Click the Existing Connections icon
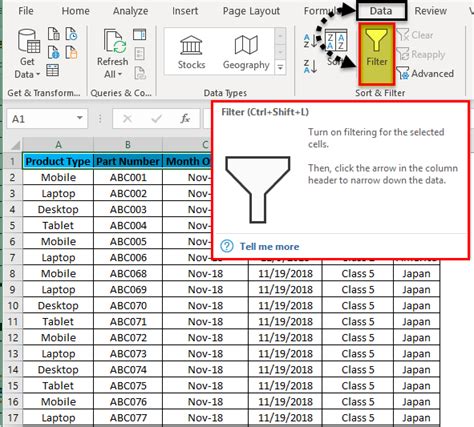This screenshot has height=427, width=474. (x=71, y=52)
